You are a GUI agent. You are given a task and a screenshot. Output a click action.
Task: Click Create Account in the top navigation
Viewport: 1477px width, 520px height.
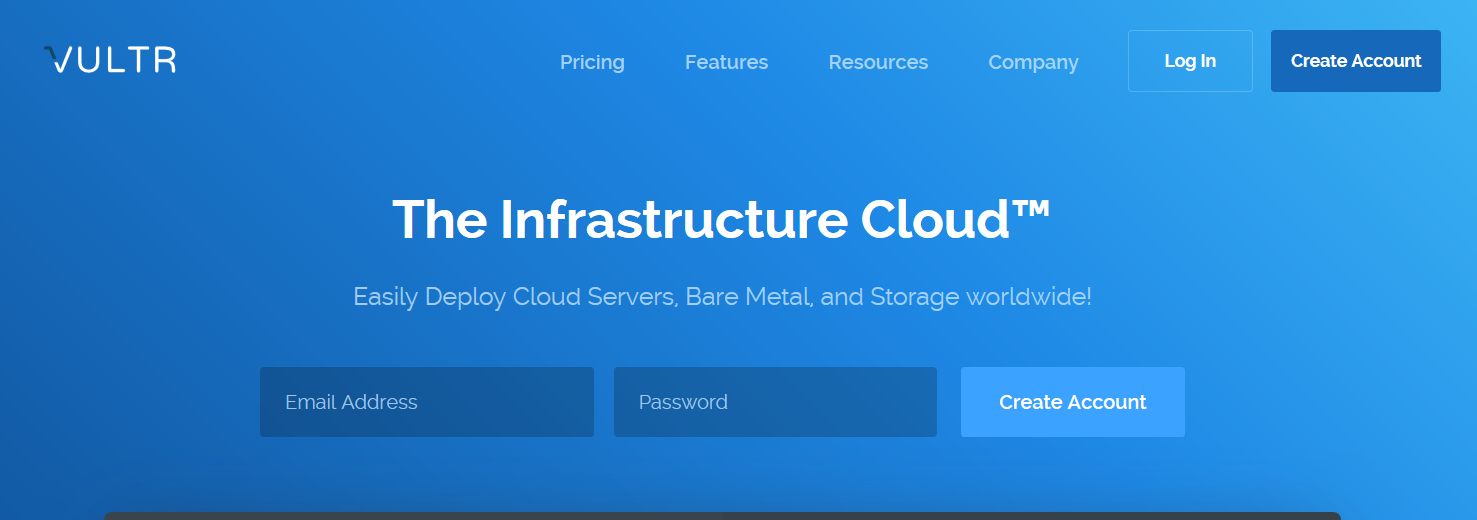1355,61
